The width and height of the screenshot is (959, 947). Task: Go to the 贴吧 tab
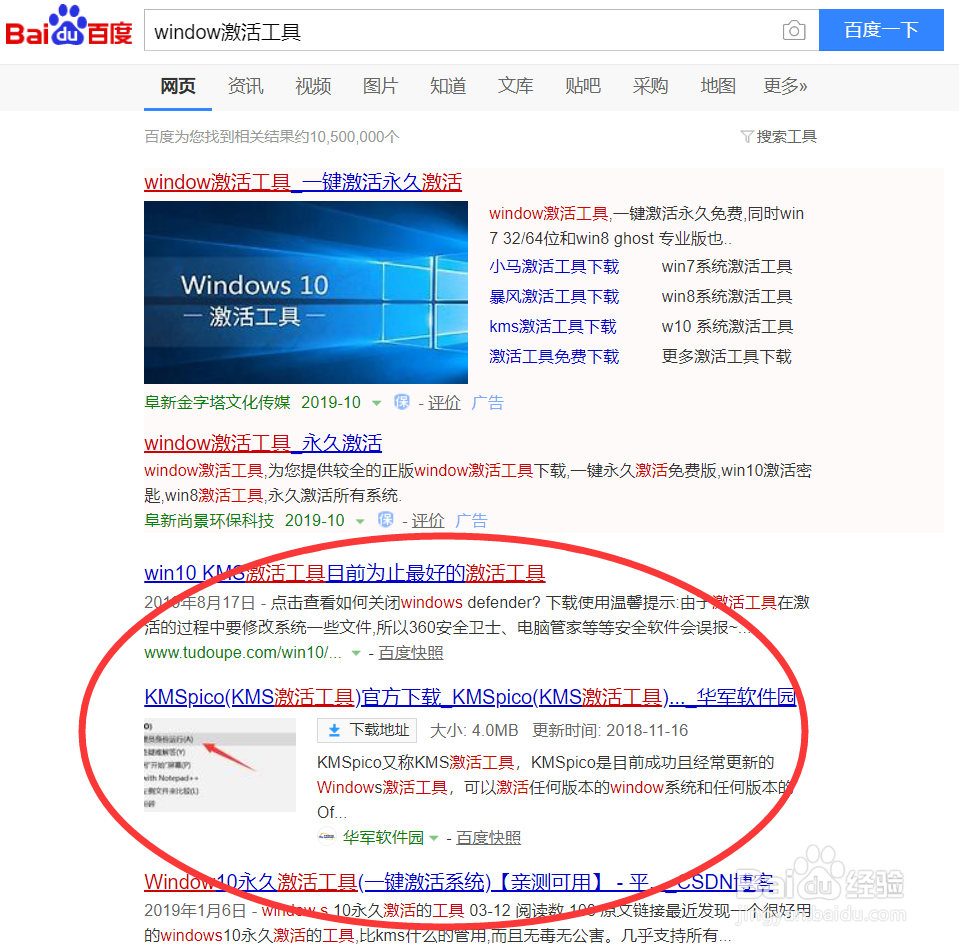pyautogui.click(x=583, y=86)
